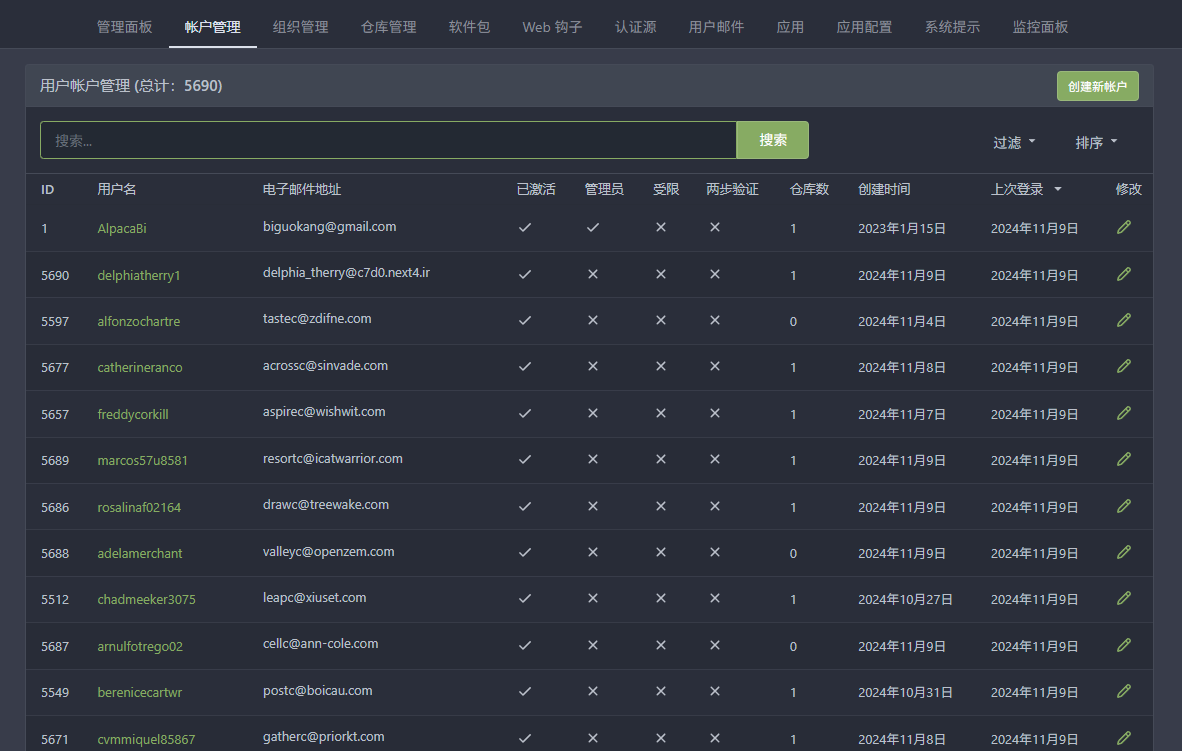Open the AlpacaBi username link
This screenshot has width=1182, height=751.
point(122,229)
